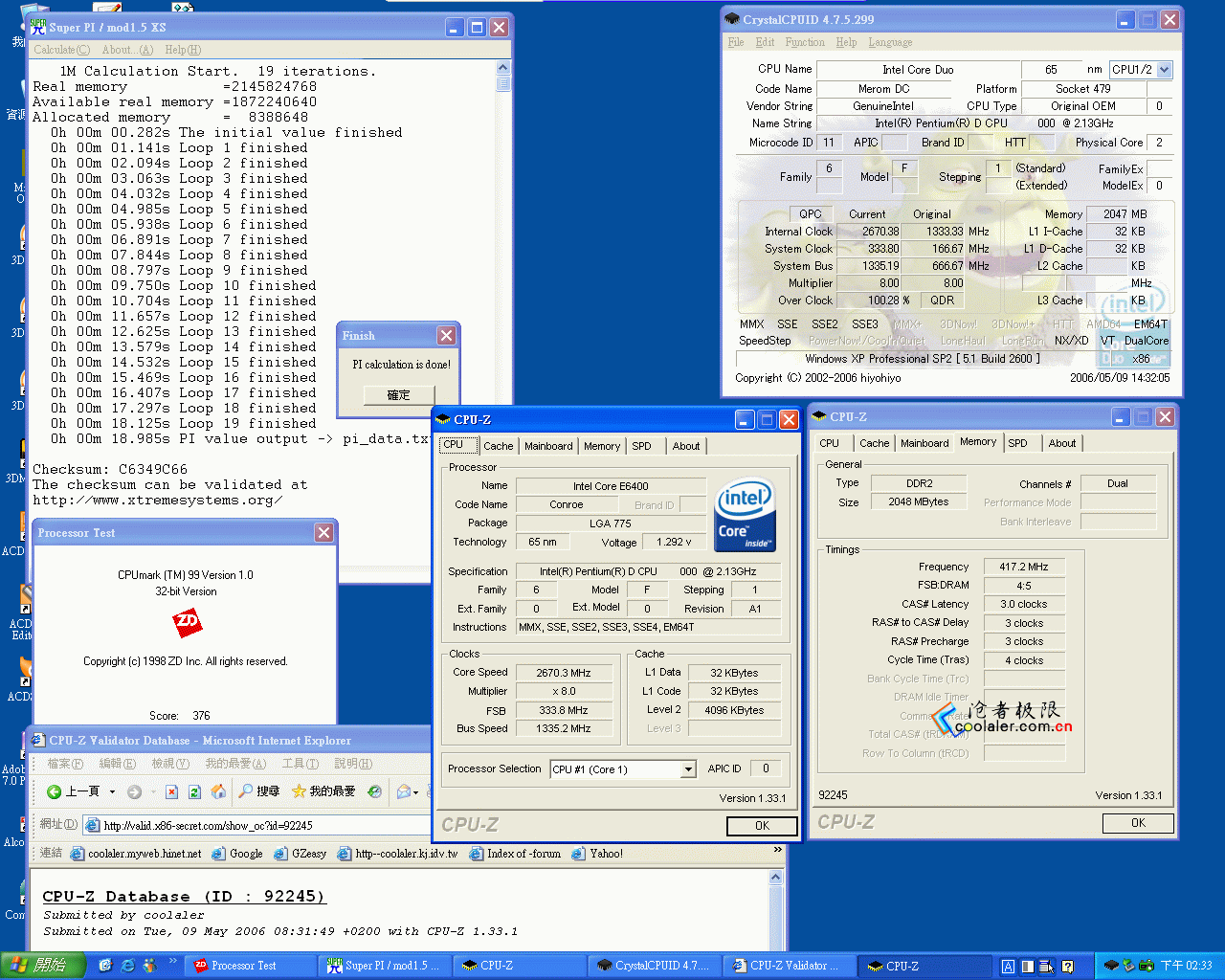The height and width of the screenshot is (980, 1225).
Task: Open Google link in IE links bar
Action: pos(237,854)
